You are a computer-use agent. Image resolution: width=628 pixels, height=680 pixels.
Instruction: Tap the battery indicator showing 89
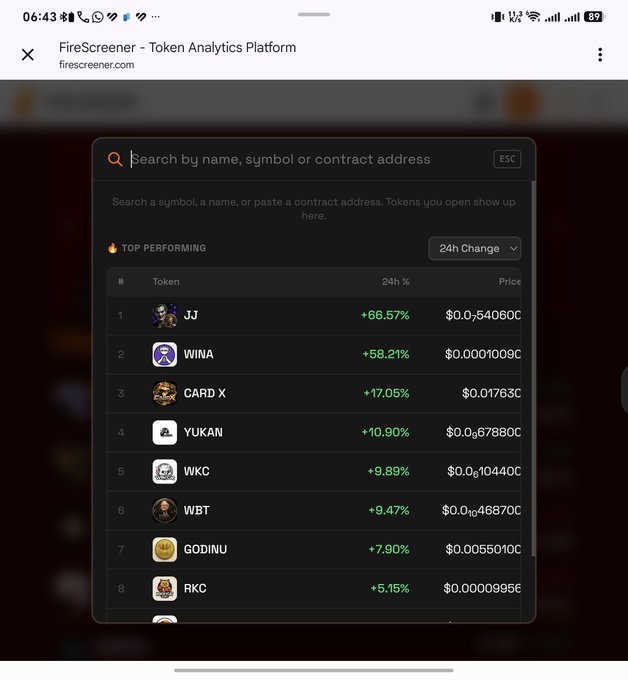click(594, 17)
